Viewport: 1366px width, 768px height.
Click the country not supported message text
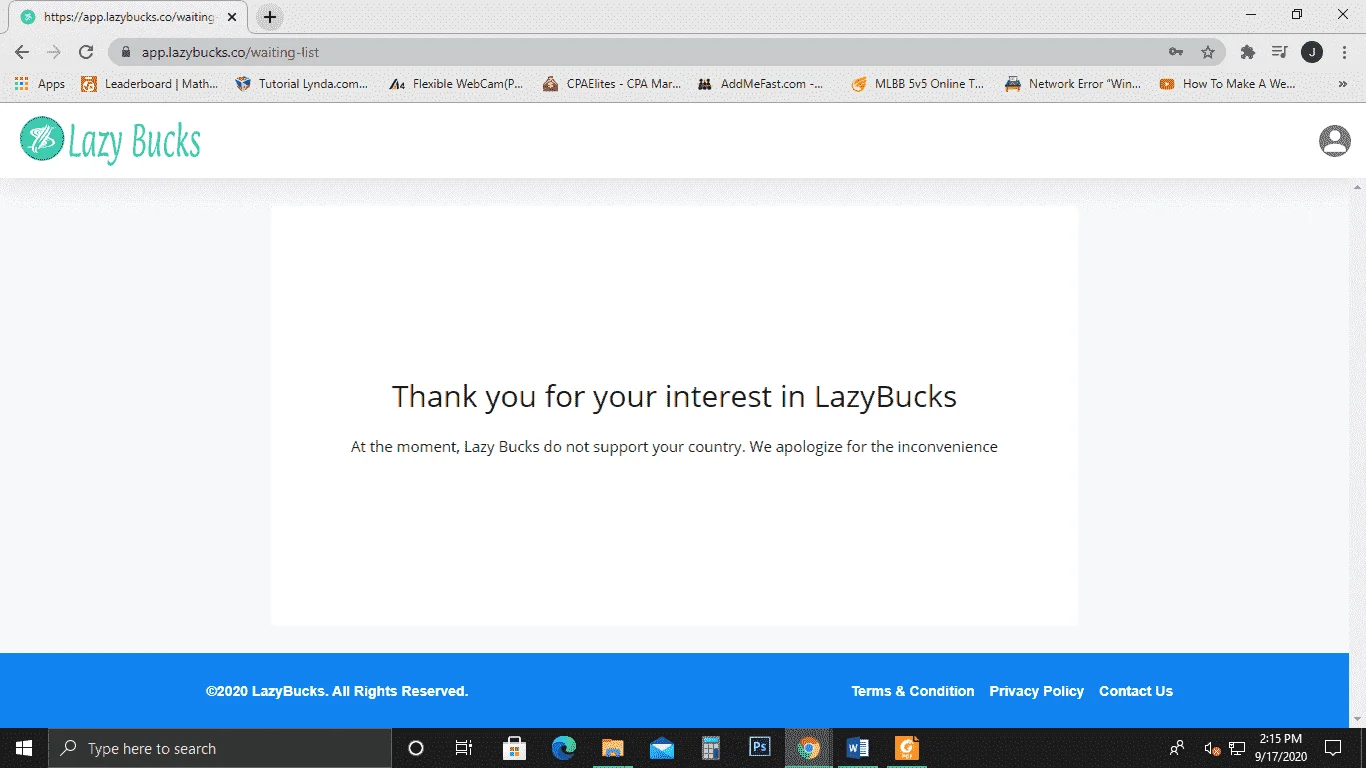(674, 447)
